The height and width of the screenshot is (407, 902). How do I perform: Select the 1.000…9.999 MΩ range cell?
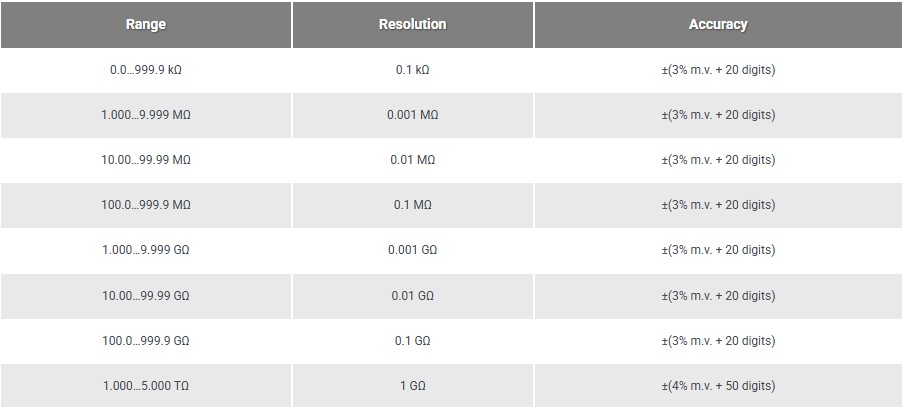point(146,115)
